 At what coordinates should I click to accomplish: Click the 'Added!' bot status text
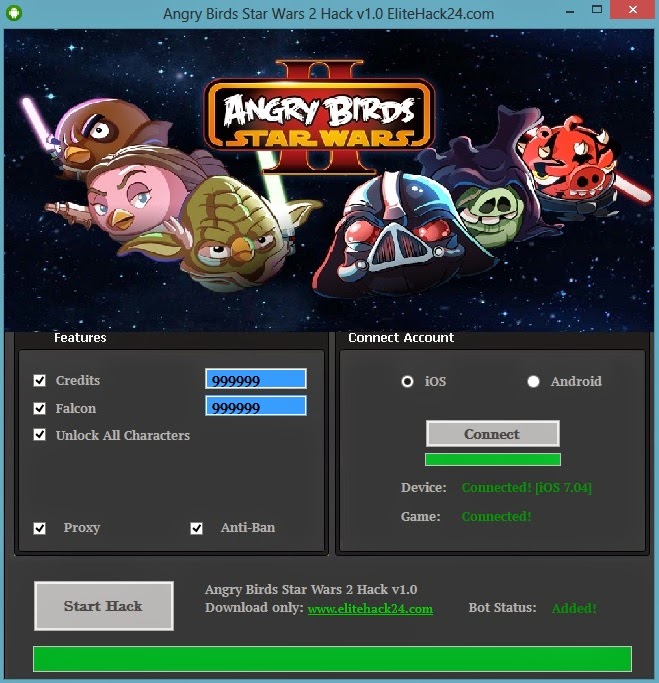[x=574, y=608]
